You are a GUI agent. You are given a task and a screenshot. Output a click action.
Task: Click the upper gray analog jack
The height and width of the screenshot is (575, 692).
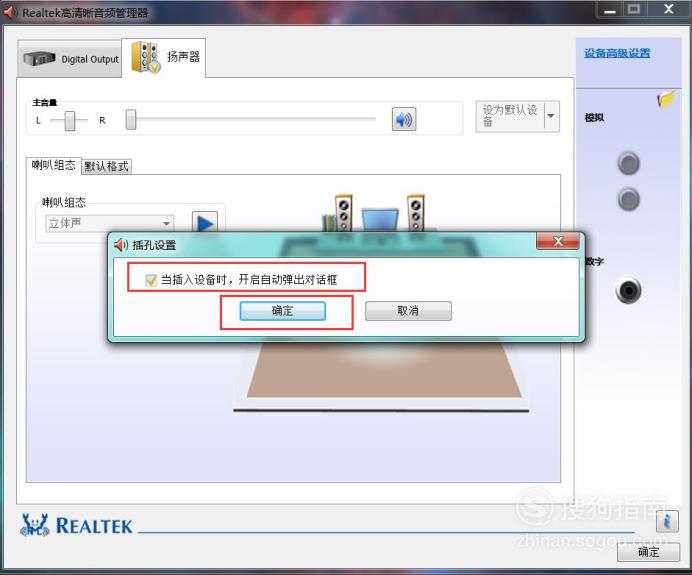pyautogui.click(x=628, y=163)
